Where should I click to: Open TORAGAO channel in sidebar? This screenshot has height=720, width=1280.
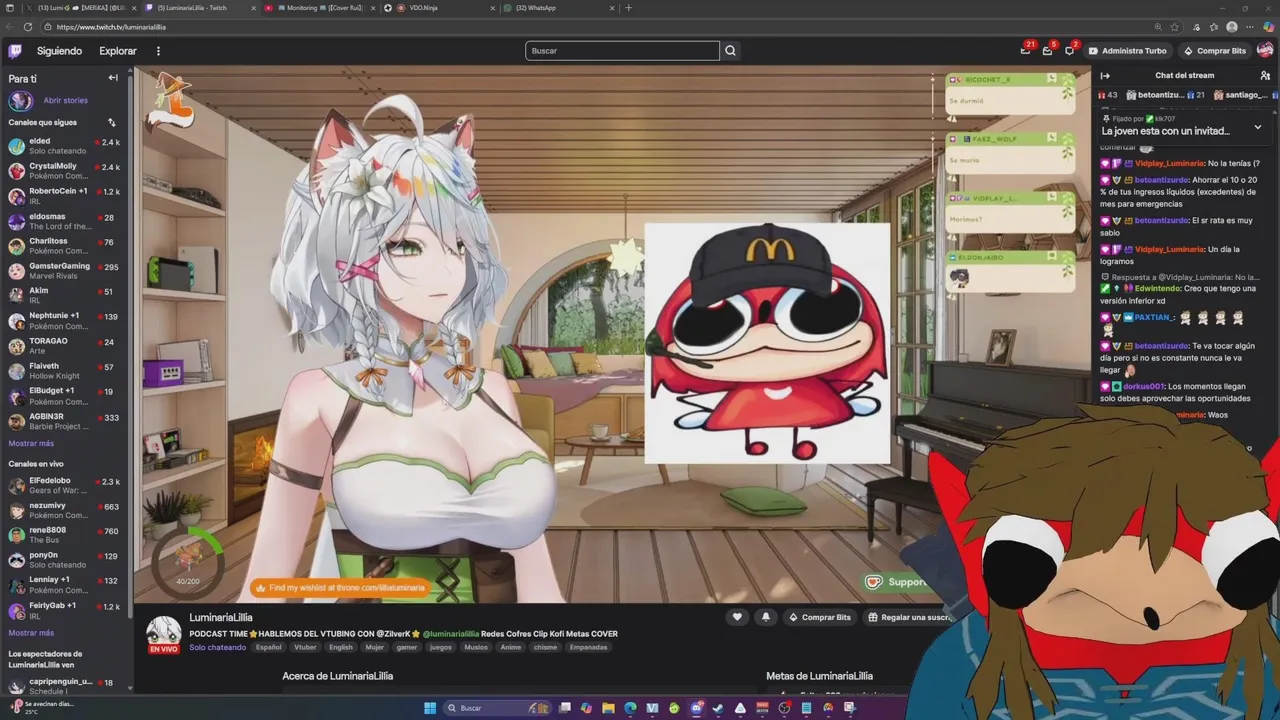pyautogui.click(x=64, y=346)
